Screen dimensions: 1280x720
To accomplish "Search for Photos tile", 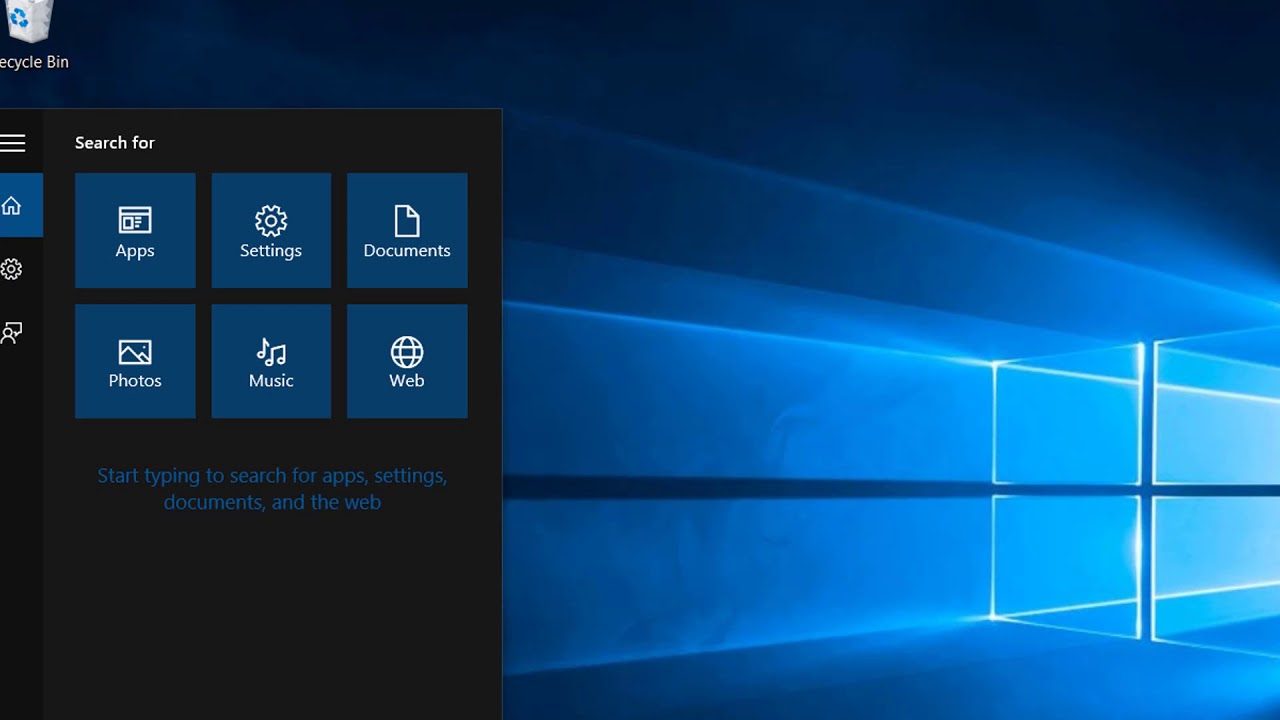I will 135,361.
